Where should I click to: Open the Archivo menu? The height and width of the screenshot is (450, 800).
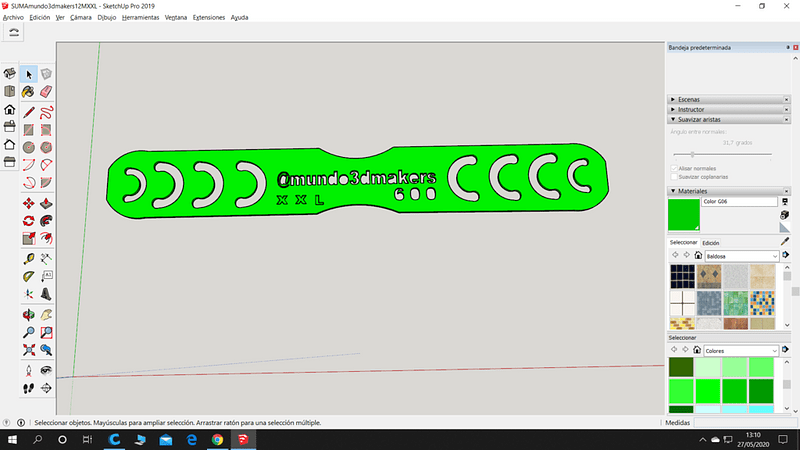tap(13, 17)
